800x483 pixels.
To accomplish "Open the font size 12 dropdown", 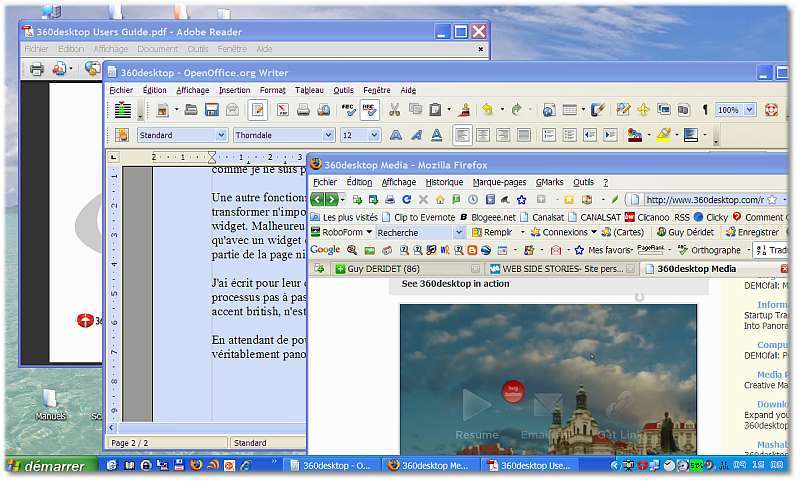I will (x=374, y=135).
